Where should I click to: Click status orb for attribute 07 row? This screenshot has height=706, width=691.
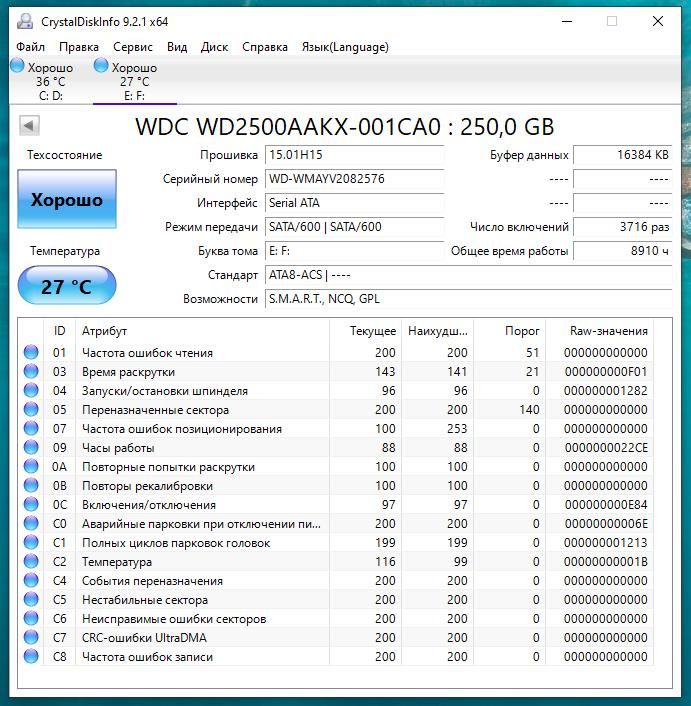point(31,428)
